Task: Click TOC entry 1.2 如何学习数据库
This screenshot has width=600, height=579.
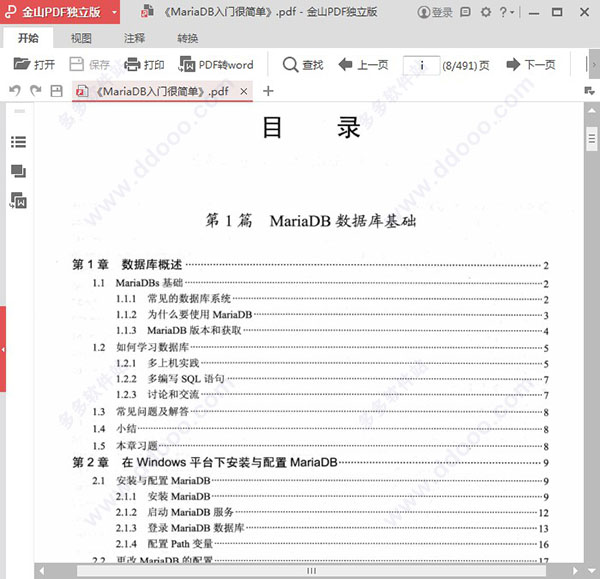Action: point(320,347)
